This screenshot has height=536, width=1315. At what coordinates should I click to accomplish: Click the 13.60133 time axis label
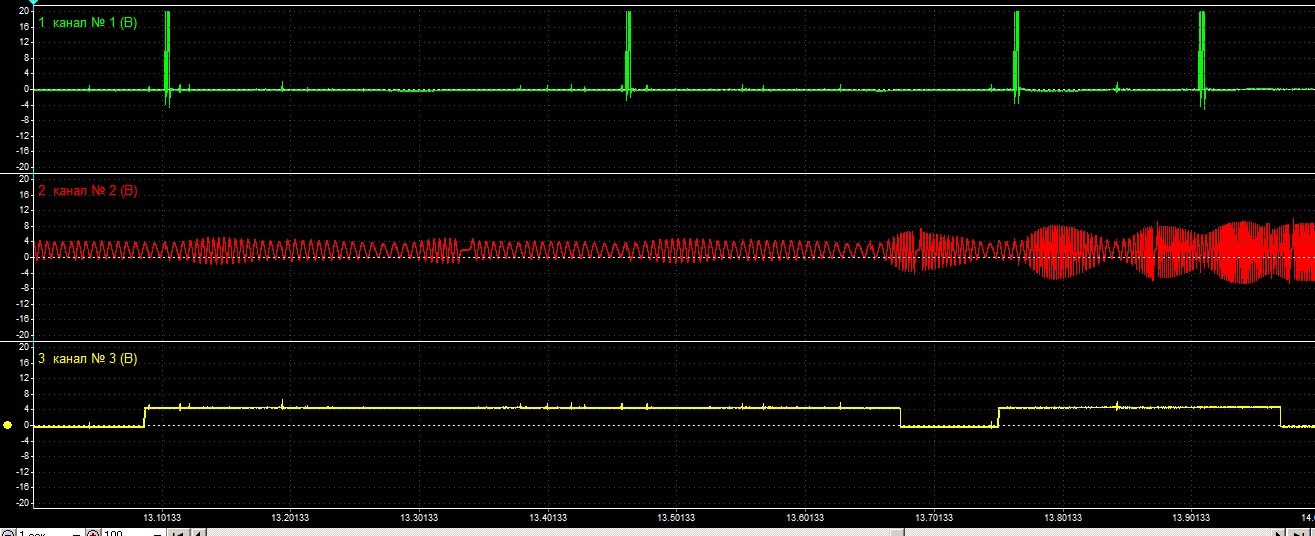pyautogui.click(x=804, y=517)
